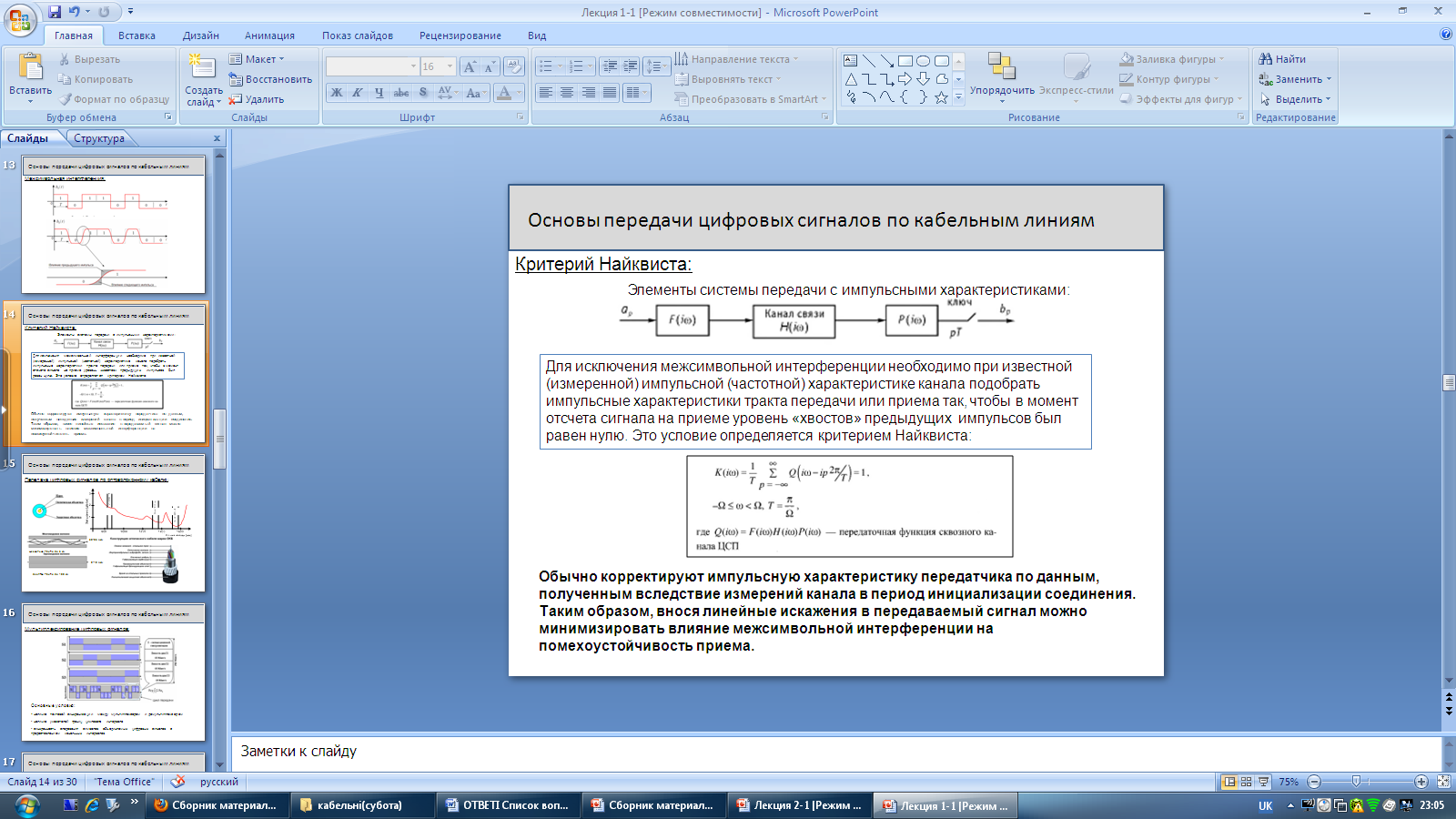
Task: Switch to Анимация ribbon tab
Action: tap(269, 35)
